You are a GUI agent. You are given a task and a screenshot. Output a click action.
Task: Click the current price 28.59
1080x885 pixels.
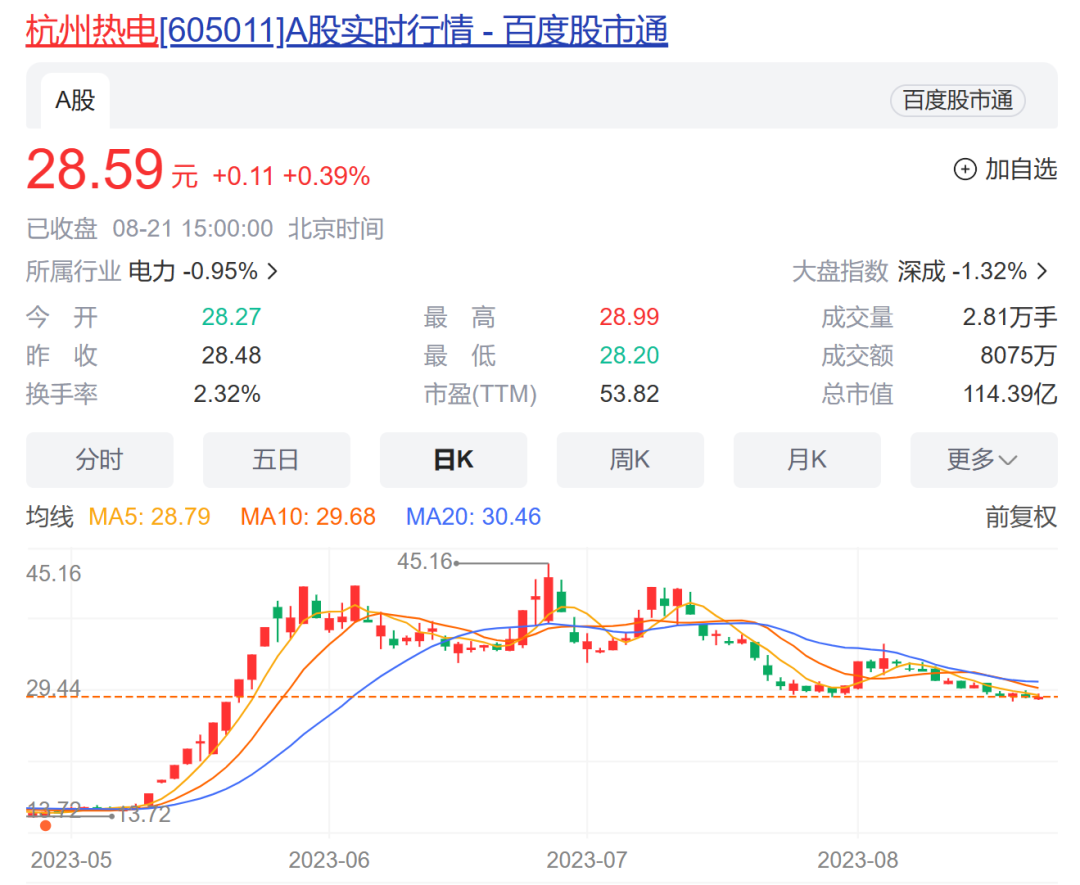coord(94,169)
